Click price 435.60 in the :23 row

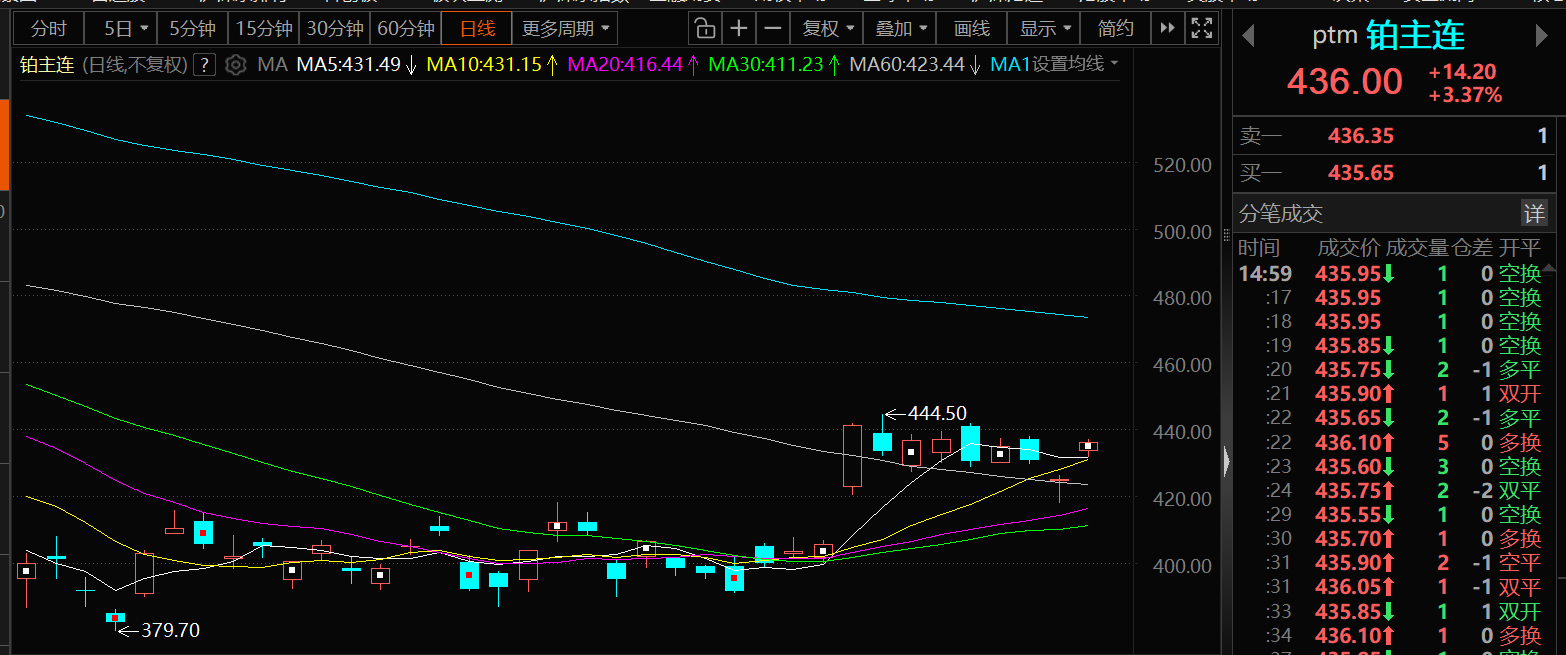(x=1348, y=466)
